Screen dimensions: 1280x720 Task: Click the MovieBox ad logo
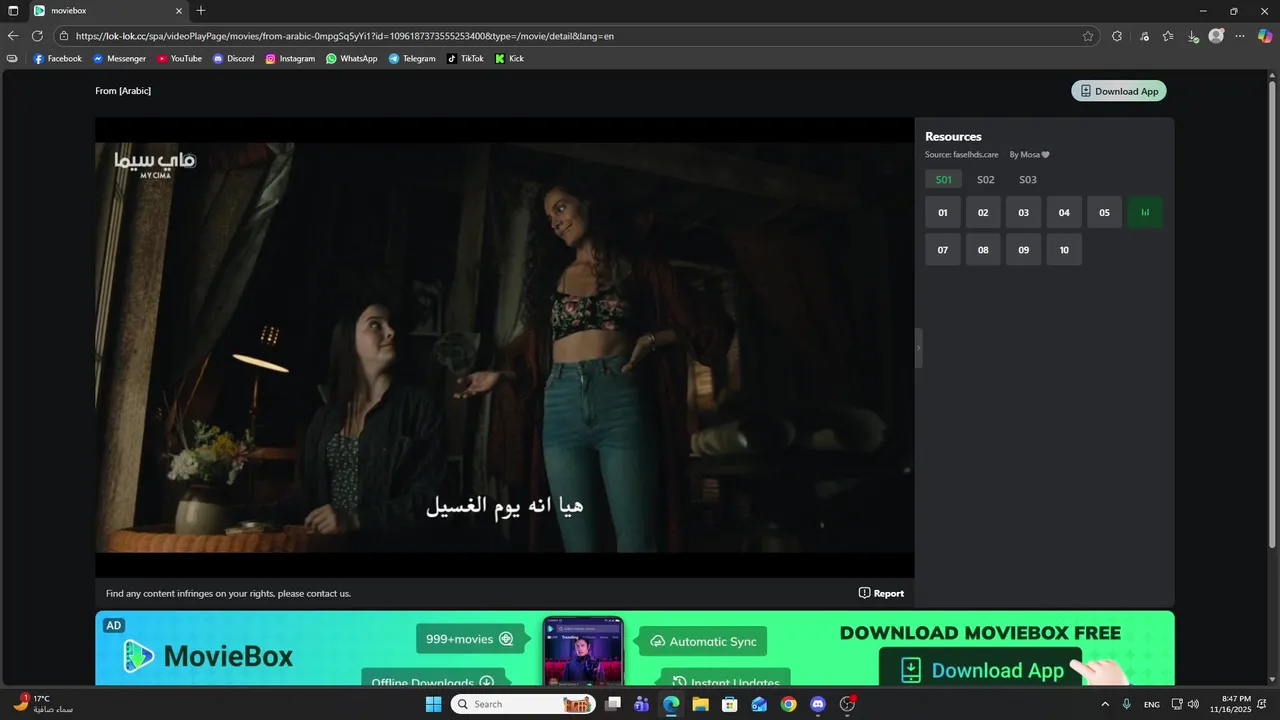coord(209,656)
